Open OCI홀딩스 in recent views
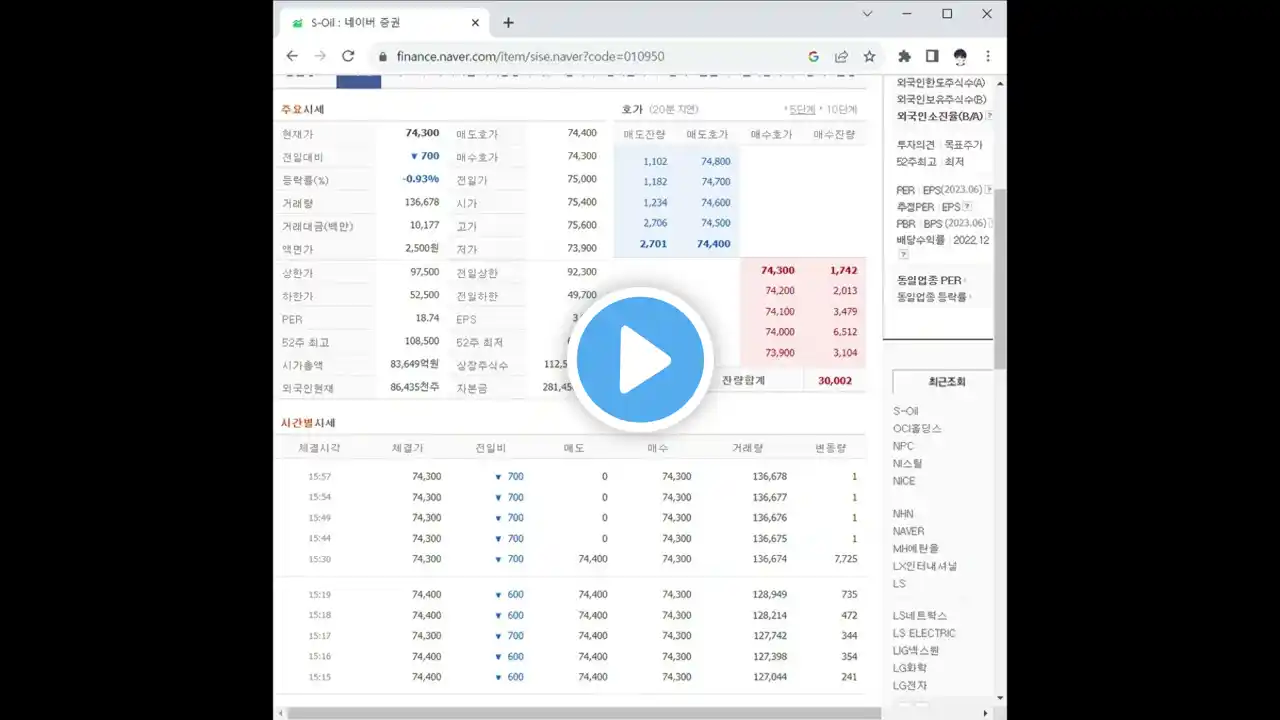This screenshot has width=1280, height=720. tap(917, 428)
